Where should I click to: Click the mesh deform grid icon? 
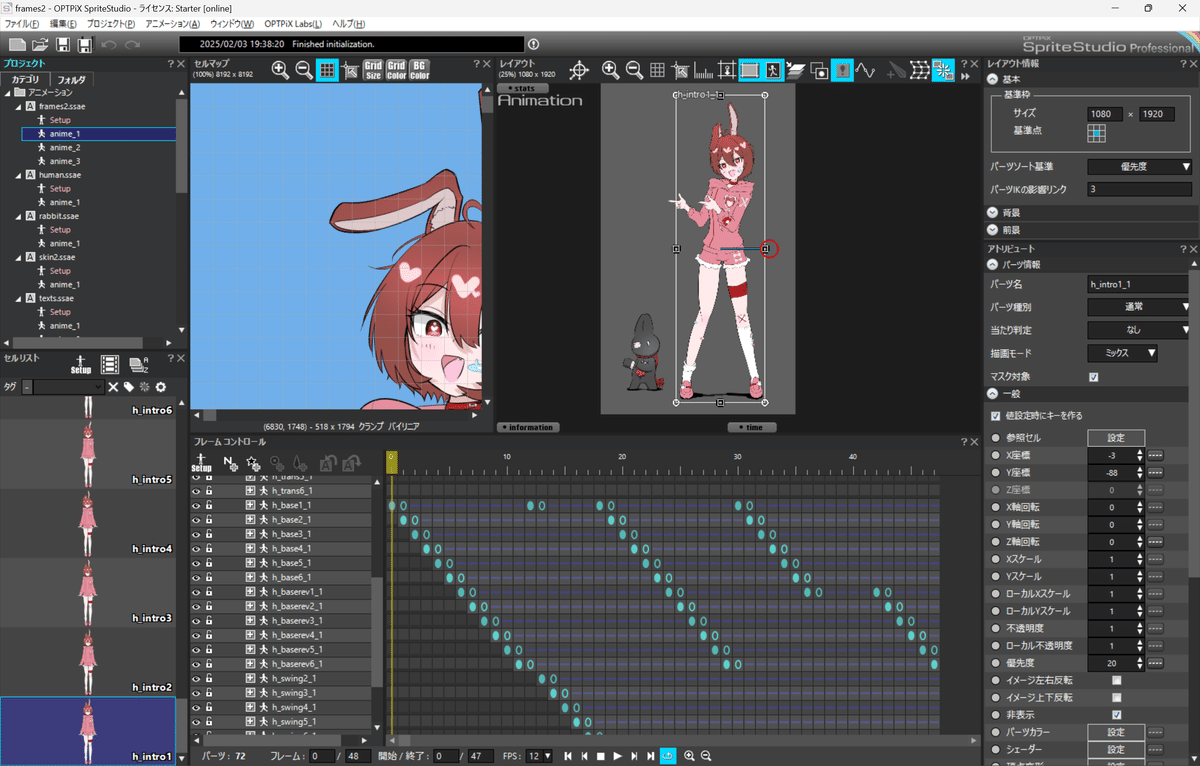(x=920, y=70)
